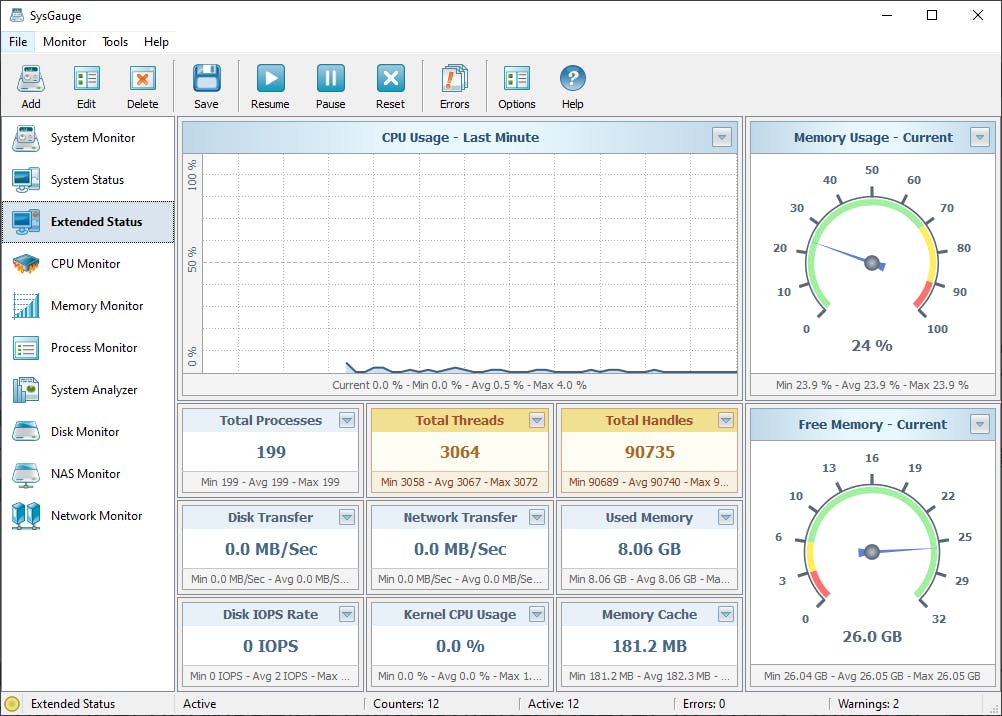Select CPU Monitor in the sidebar
The width and height of the screenshot is (1002, 716).
85,264
